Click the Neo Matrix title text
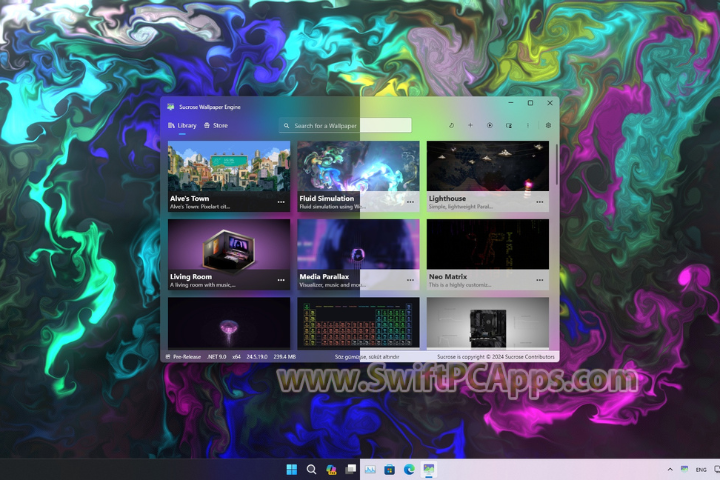 click(x=448, y=277)
